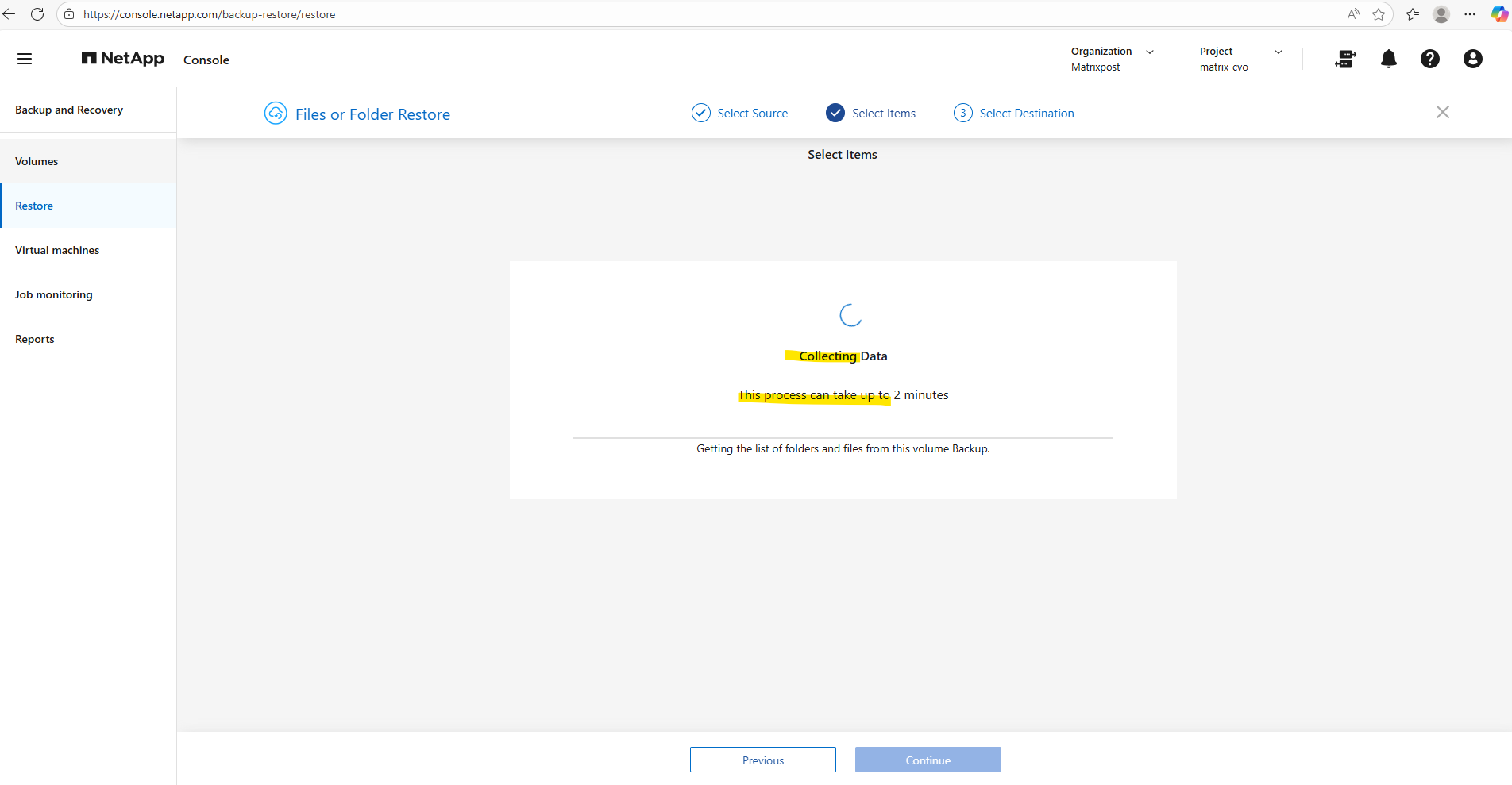The width and height of the screenshot is (1512, 785).
Task: Open Reports in the sidebar
Action: coord(88,339)
